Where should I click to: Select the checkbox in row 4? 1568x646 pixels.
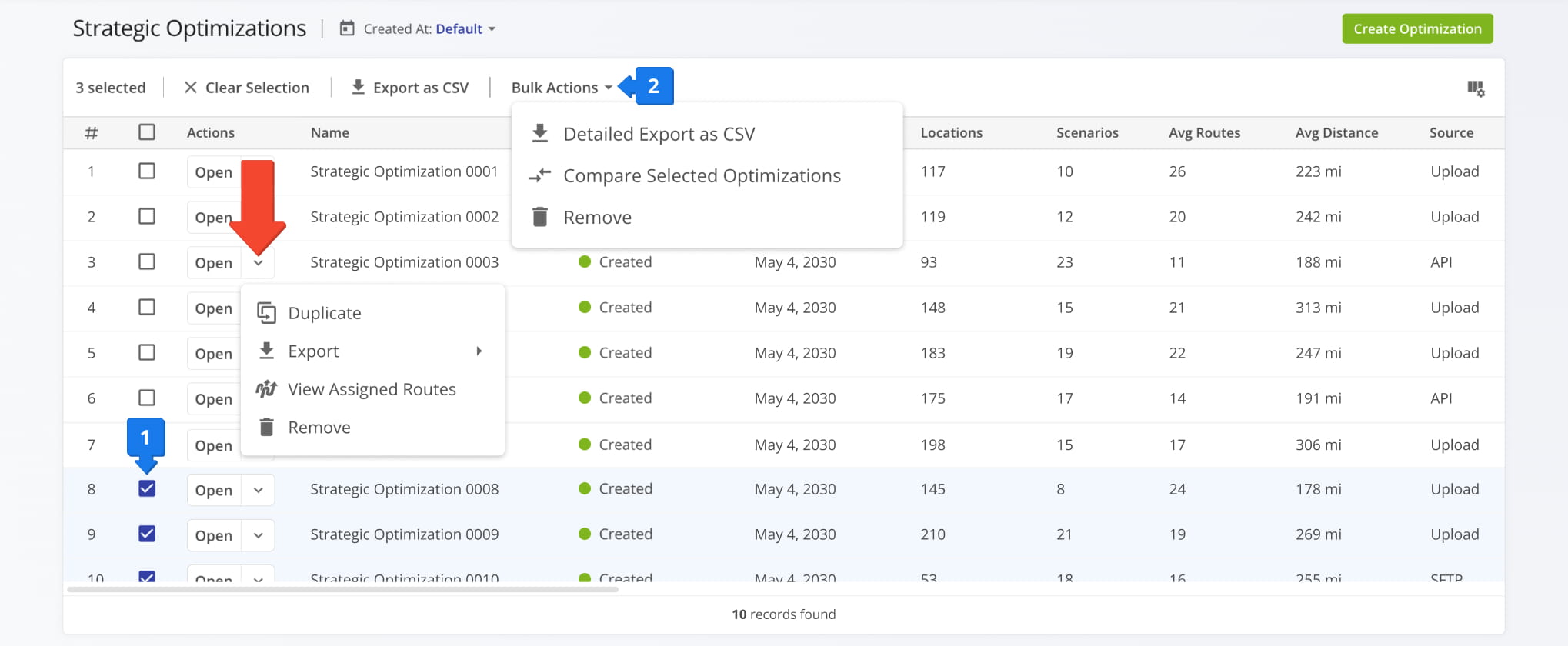[147, 307]
